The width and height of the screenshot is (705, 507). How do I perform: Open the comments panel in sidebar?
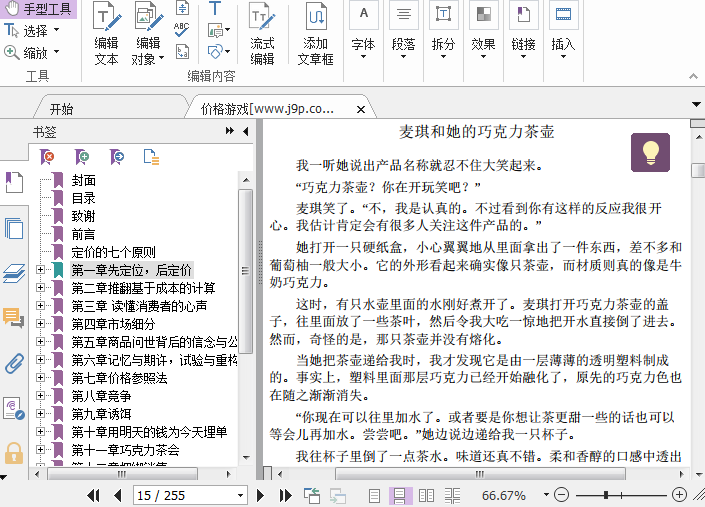pos(14,318)
